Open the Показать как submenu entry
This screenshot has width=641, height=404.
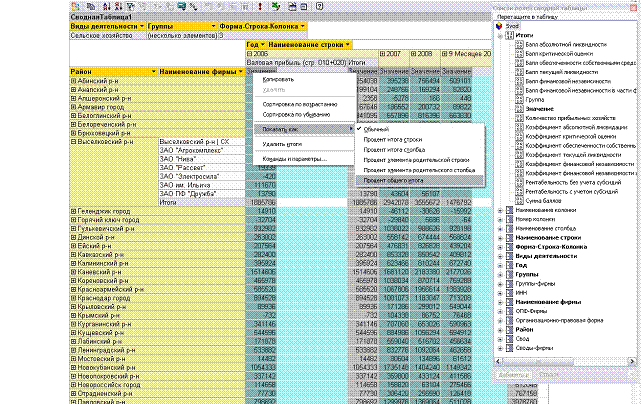click(x=304, y=129)
